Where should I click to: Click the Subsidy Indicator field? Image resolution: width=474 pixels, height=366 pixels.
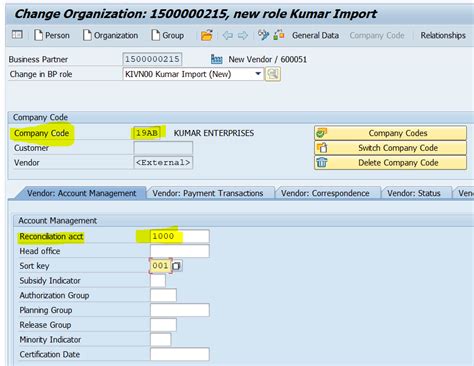pos(158,280)
